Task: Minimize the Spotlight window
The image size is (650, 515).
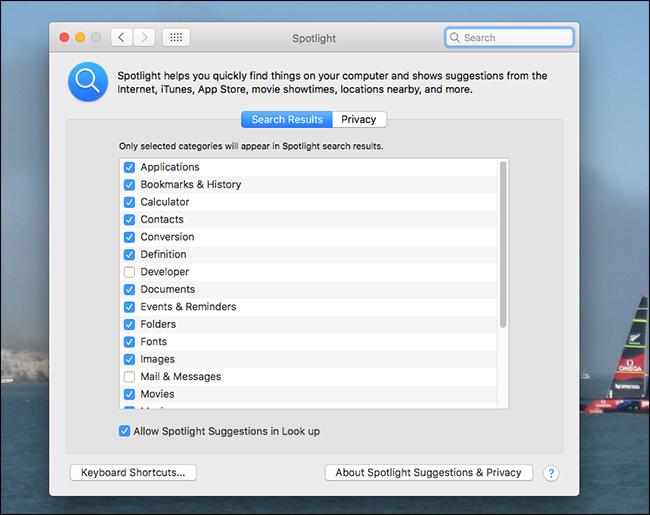Action: pos(80,38)
